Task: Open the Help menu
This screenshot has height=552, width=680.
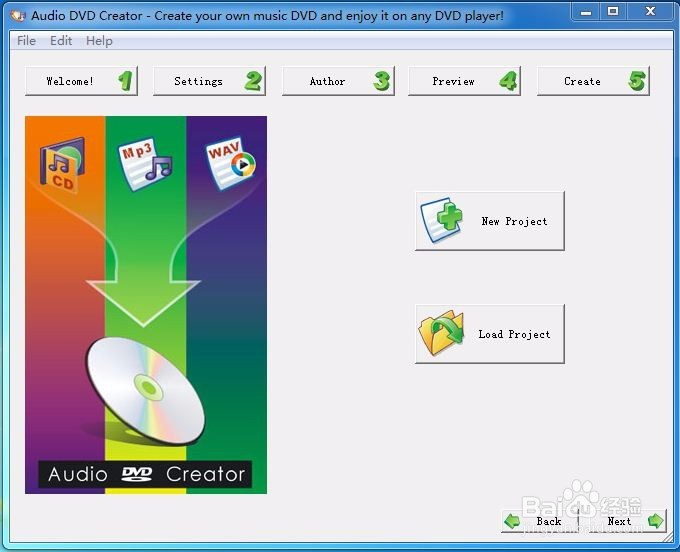Action: click(x=99, y=41)
